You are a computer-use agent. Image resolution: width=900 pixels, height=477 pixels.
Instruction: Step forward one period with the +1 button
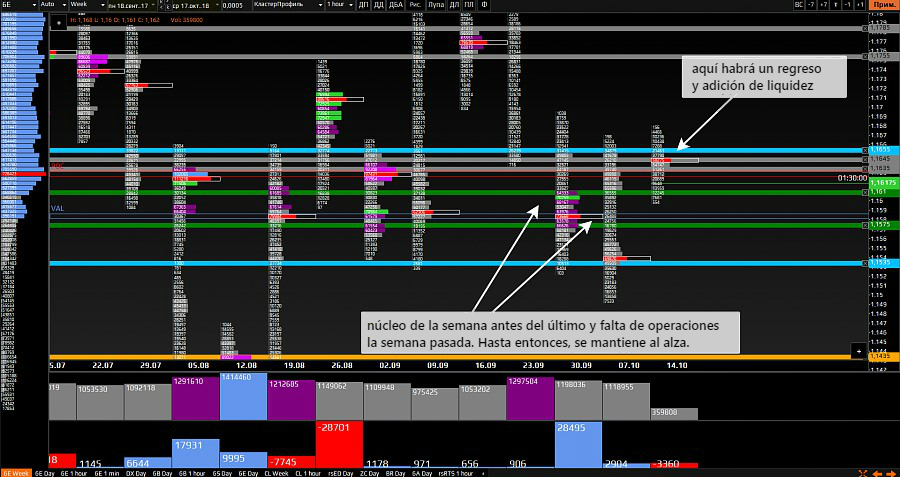click(860, 5)
